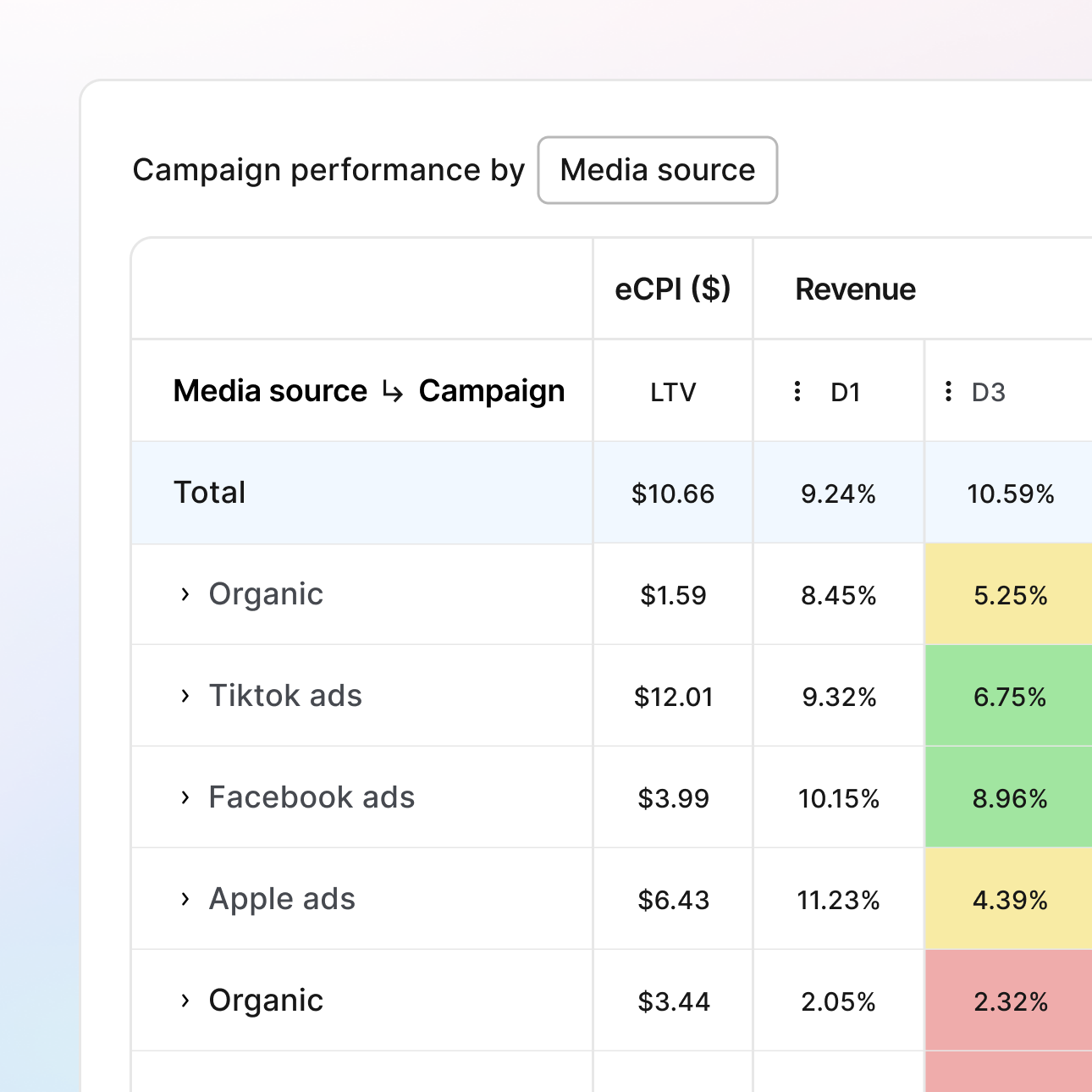
Task: Click the arrow between Media source and Campaign
Action: coord(390,391)
